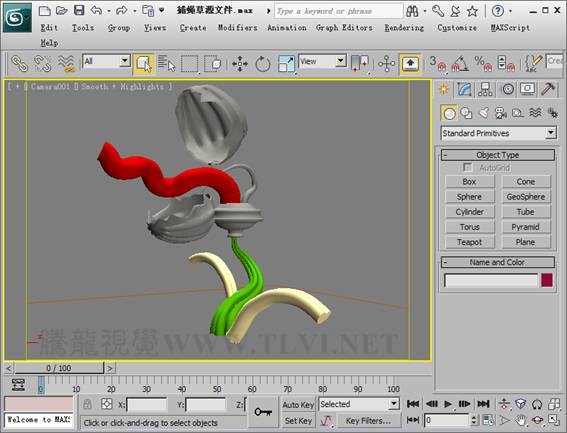Toggle the selection lock padlock
This screenshot has width=567, height=433.
tap(87, 404)
